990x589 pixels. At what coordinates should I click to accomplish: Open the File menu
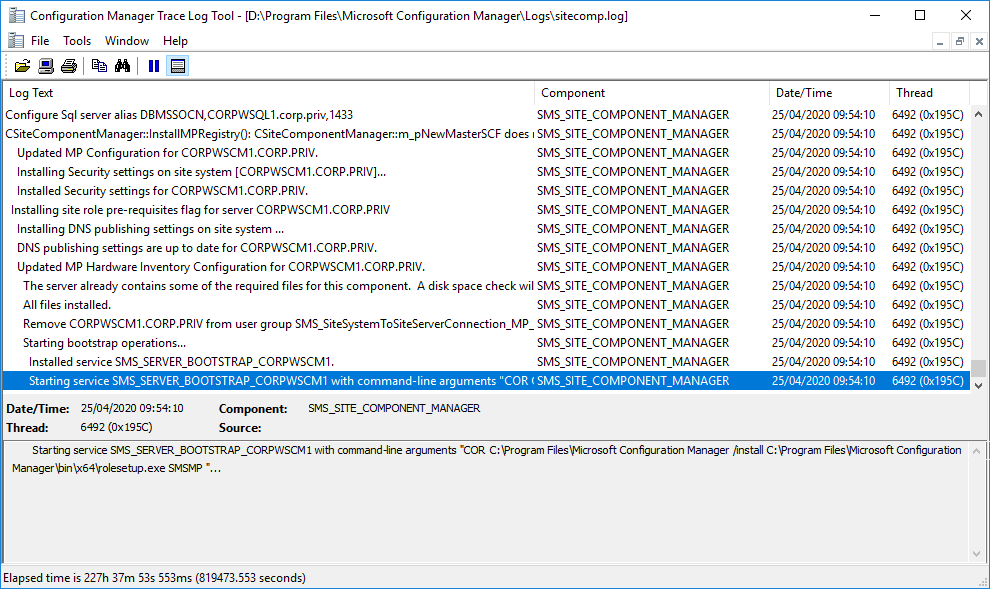point(40,41)
